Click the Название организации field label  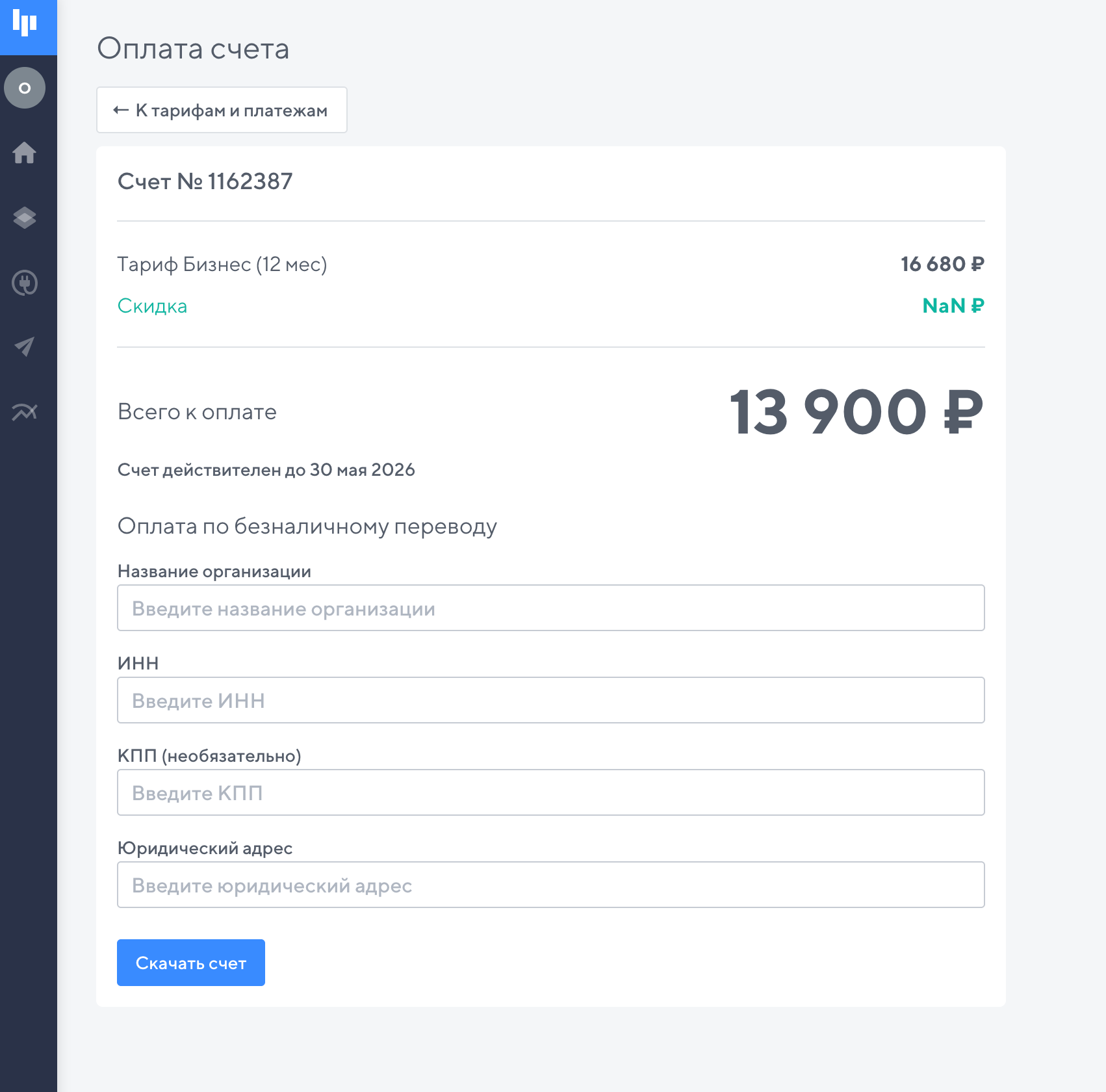214,571
